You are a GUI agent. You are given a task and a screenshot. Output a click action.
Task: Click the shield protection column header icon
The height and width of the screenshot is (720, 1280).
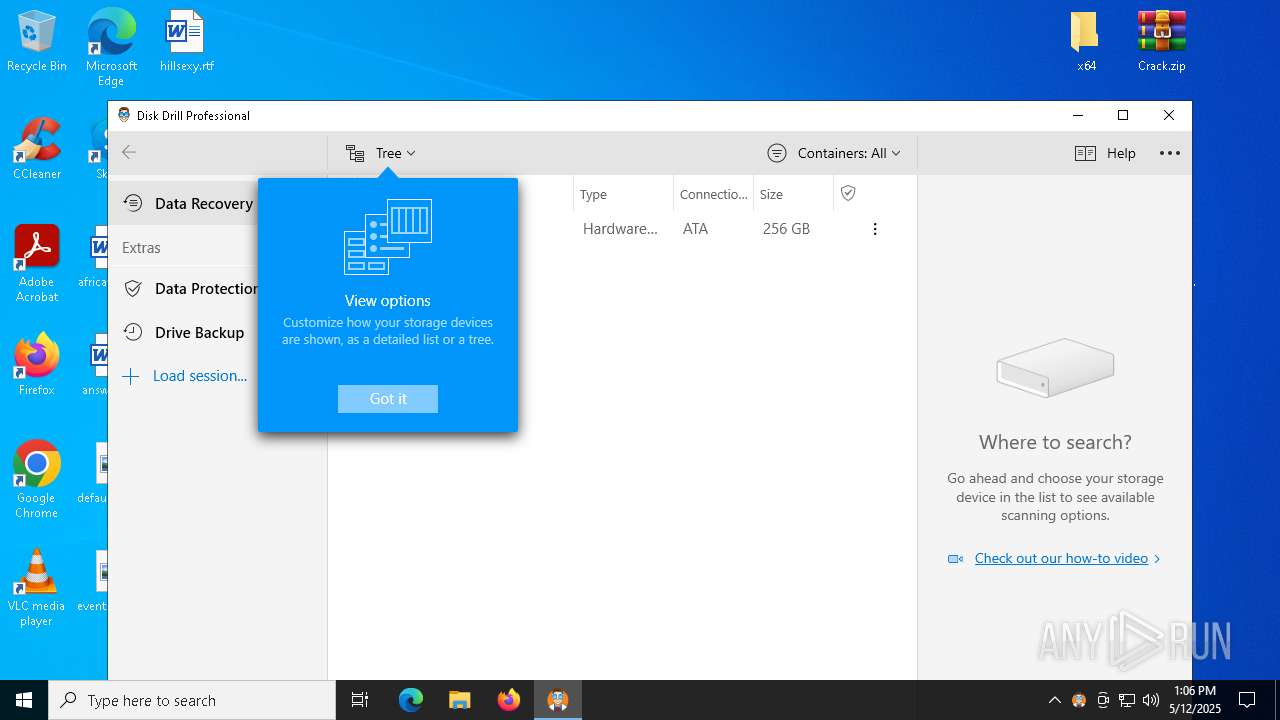click(x=848, y=193)
